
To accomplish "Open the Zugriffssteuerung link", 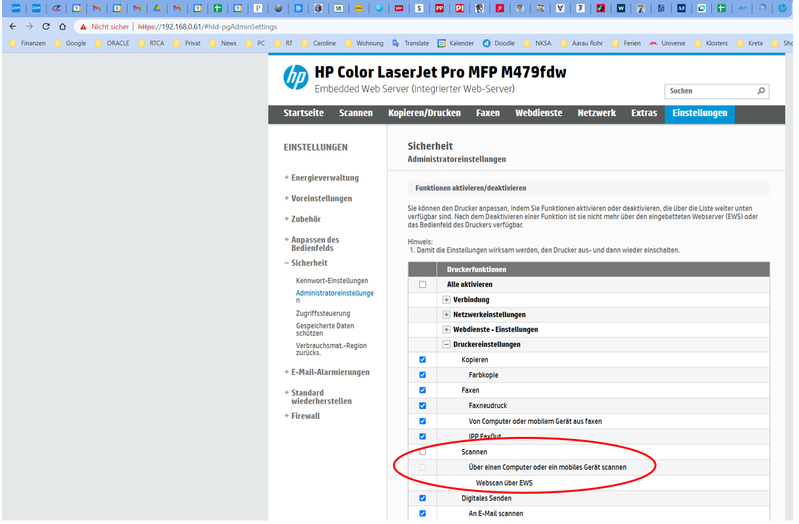I will [323, 313].
